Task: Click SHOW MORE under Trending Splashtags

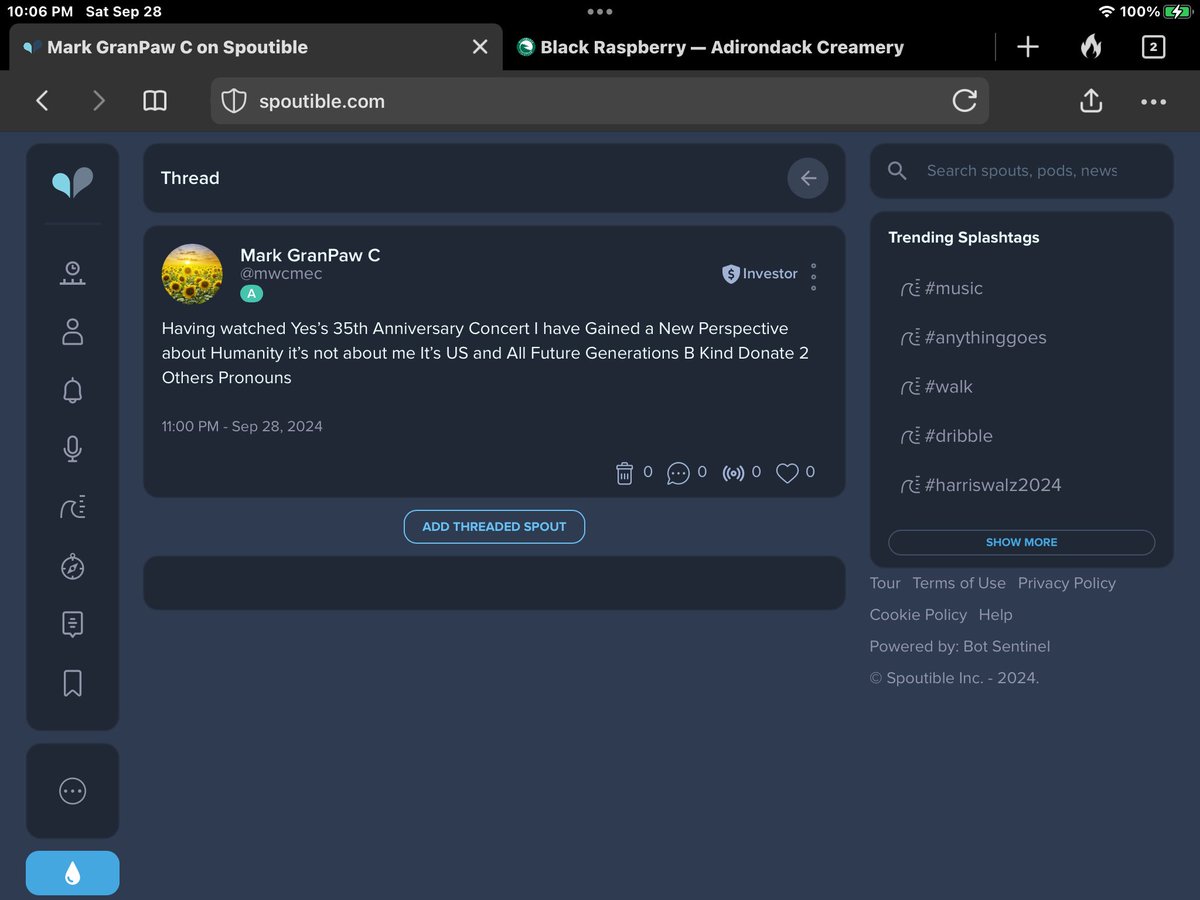Action: [1021, 542]
